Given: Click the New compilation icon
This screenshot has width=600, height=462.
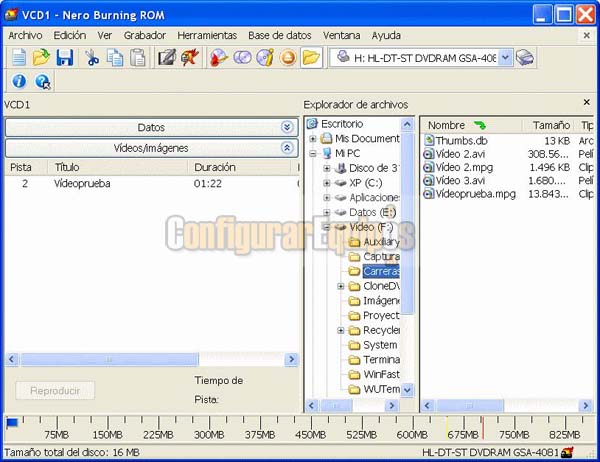Looking at the screenshot, I should tap(18, 58).
